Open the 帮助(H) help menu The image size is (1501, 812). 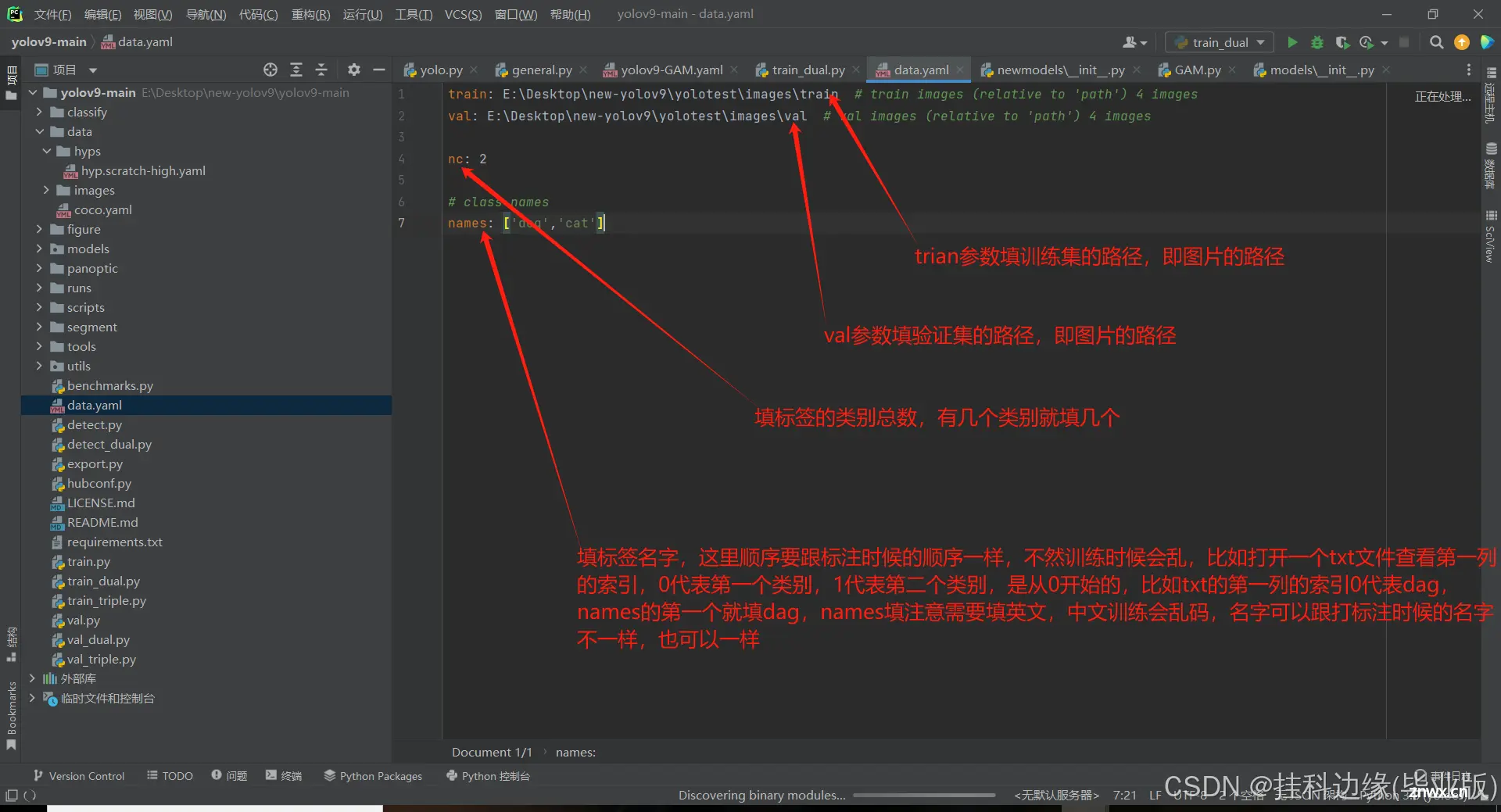[x=570, y=14]
